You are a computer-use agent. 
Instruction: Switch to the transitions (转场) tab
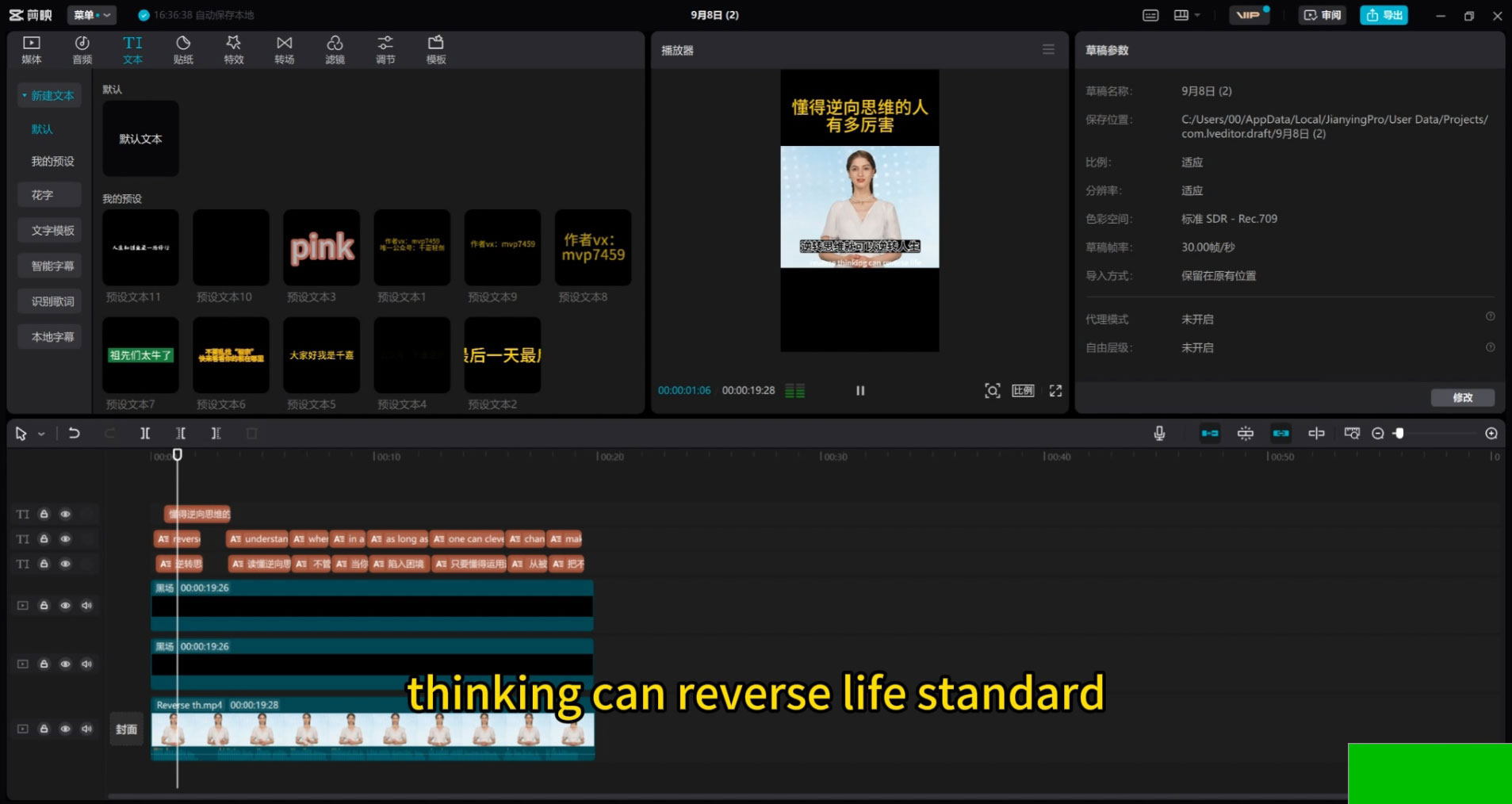tap(284, 49)
